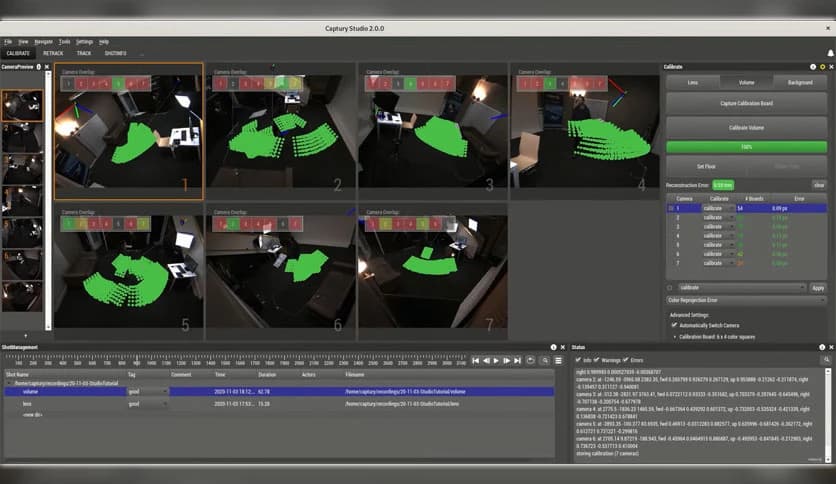836x484 pixels.
Task: Toggle checkbox beside the bulk calibrate dropdown
Action: [x=670, y=288]
